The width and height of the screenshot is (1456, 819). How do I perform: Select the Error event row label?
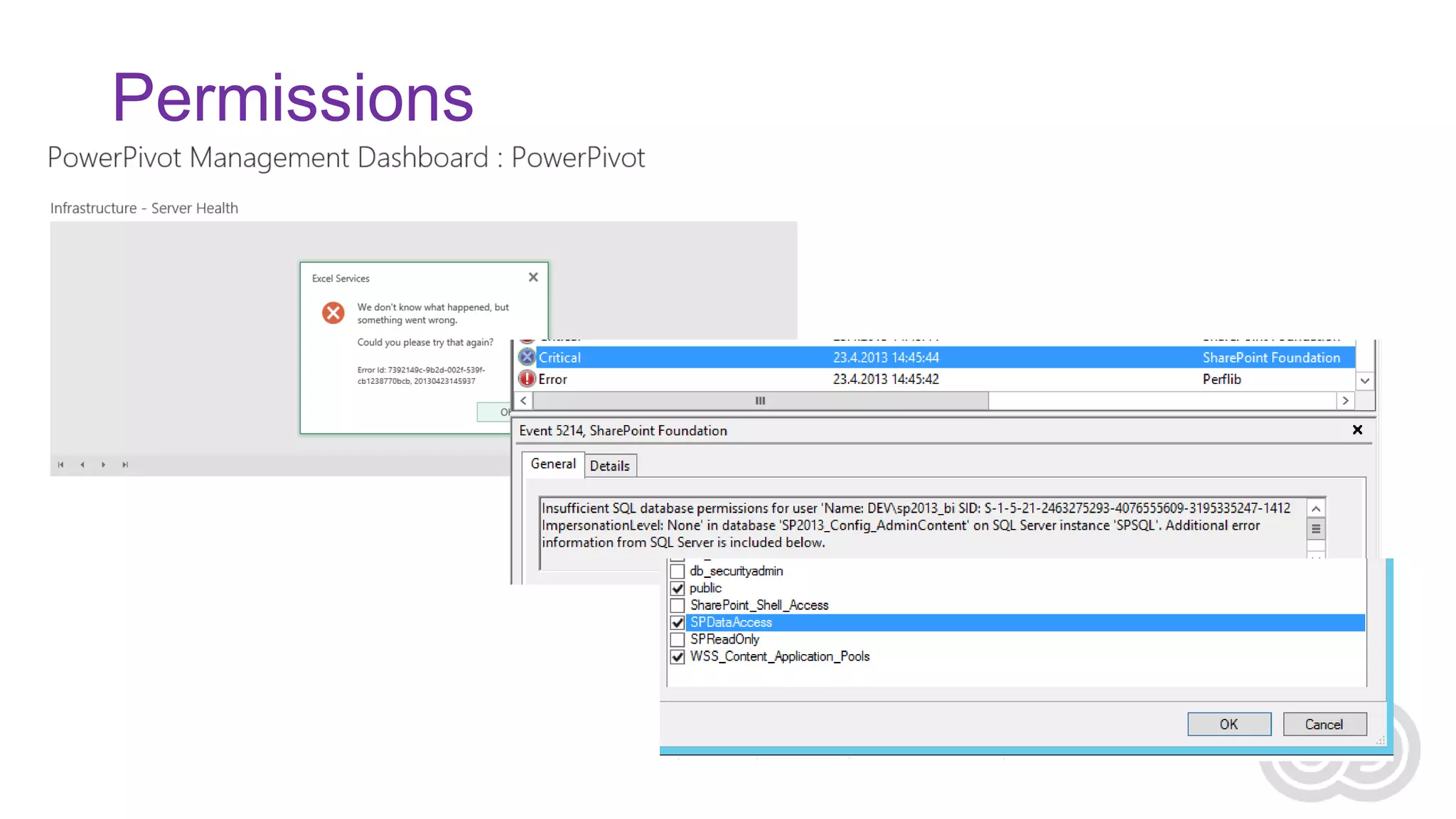coord(552,380)
